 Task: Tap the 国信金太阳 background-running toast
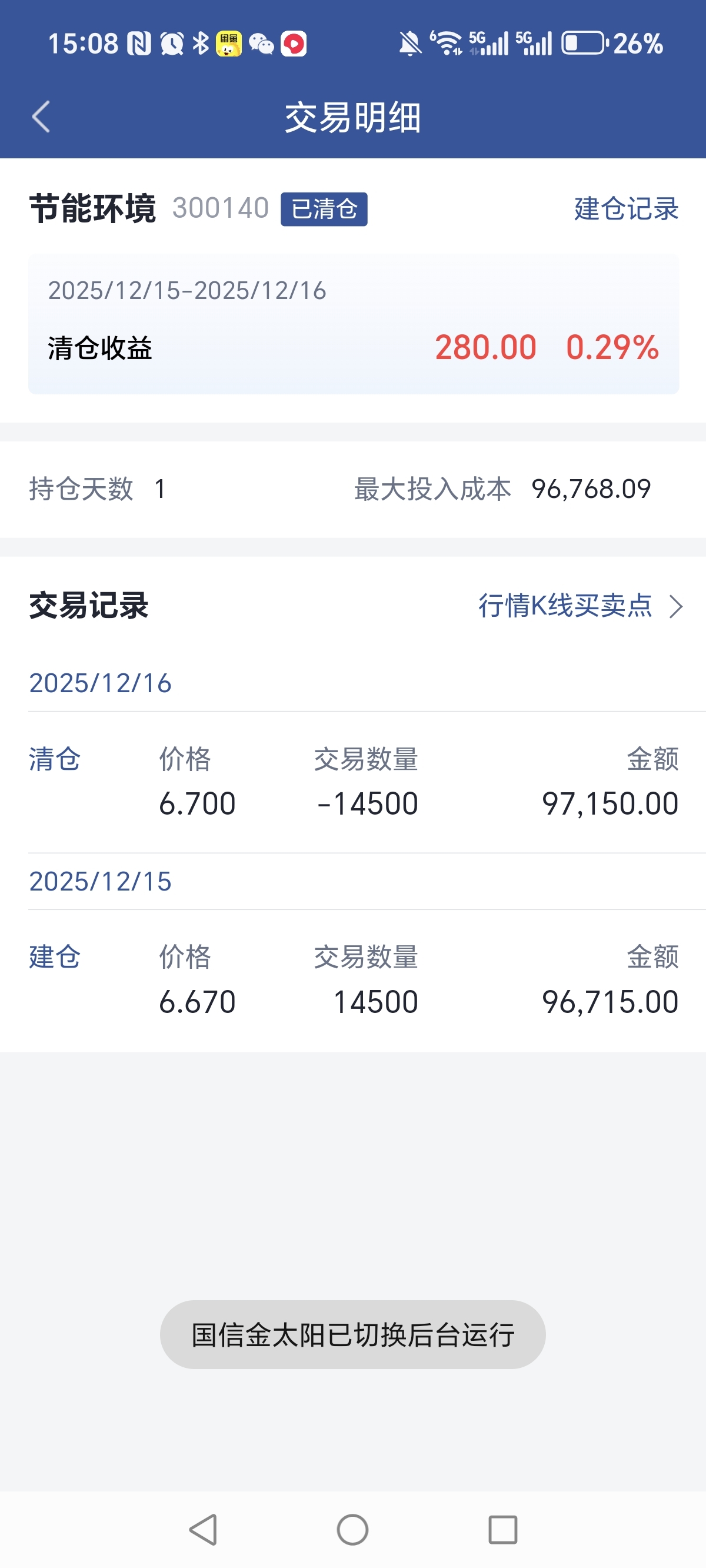tap(353, 1335)
